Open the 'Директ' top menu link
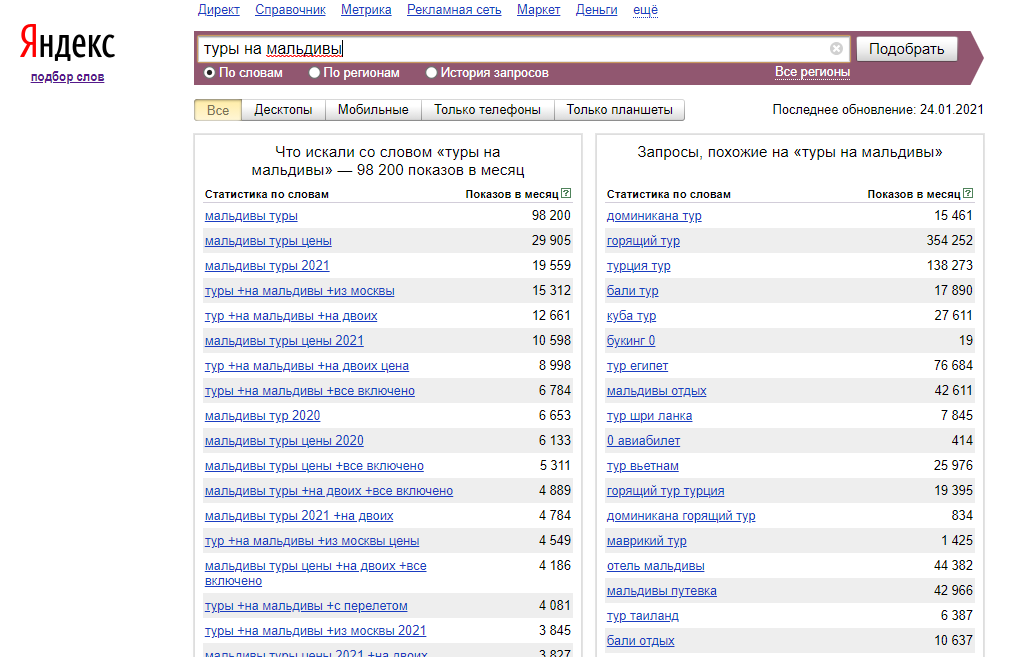Image resolution: width=1018 pixels, height=657 pixels. coord(219,10)
